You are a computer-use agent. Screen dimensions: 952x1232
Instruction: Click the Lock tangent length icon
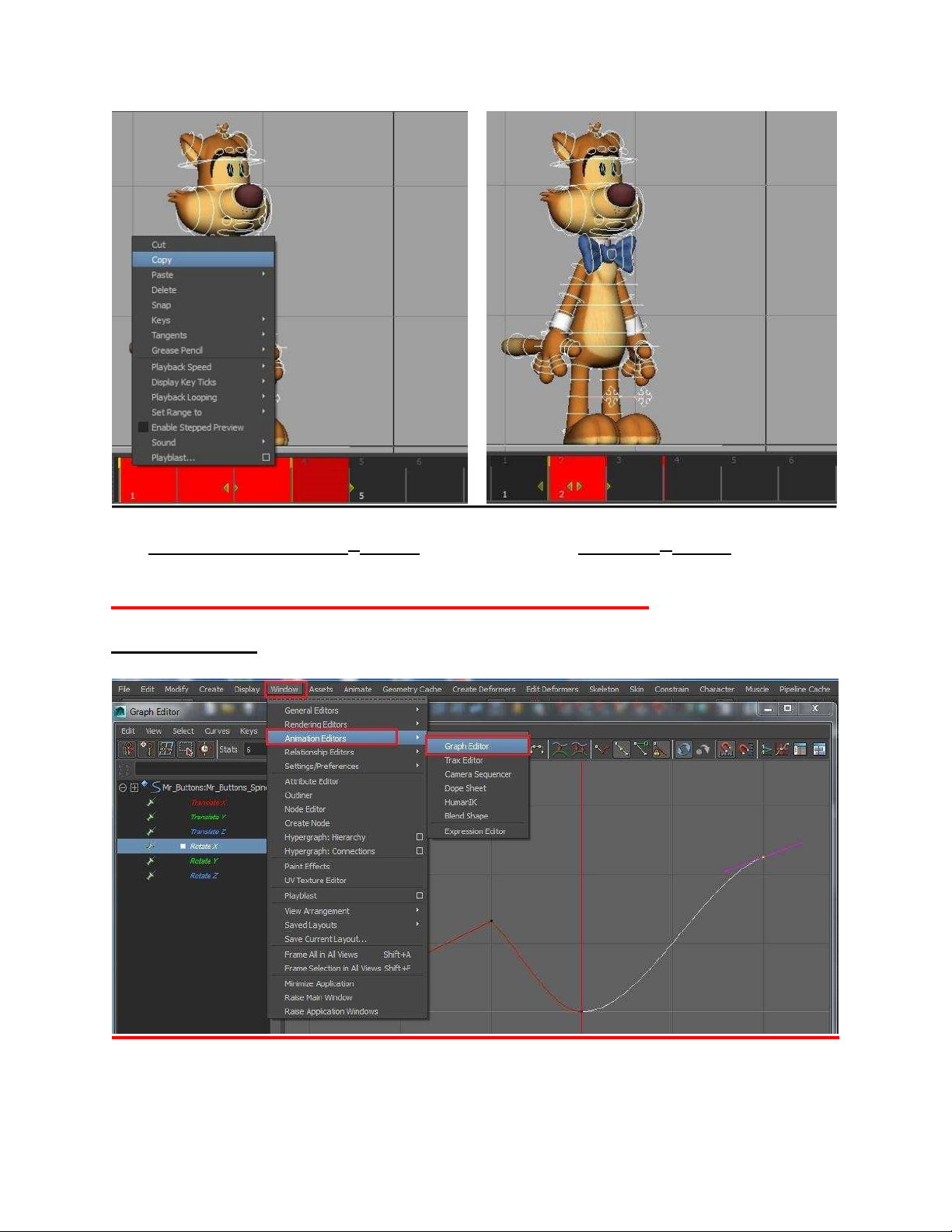click(660, 749)
